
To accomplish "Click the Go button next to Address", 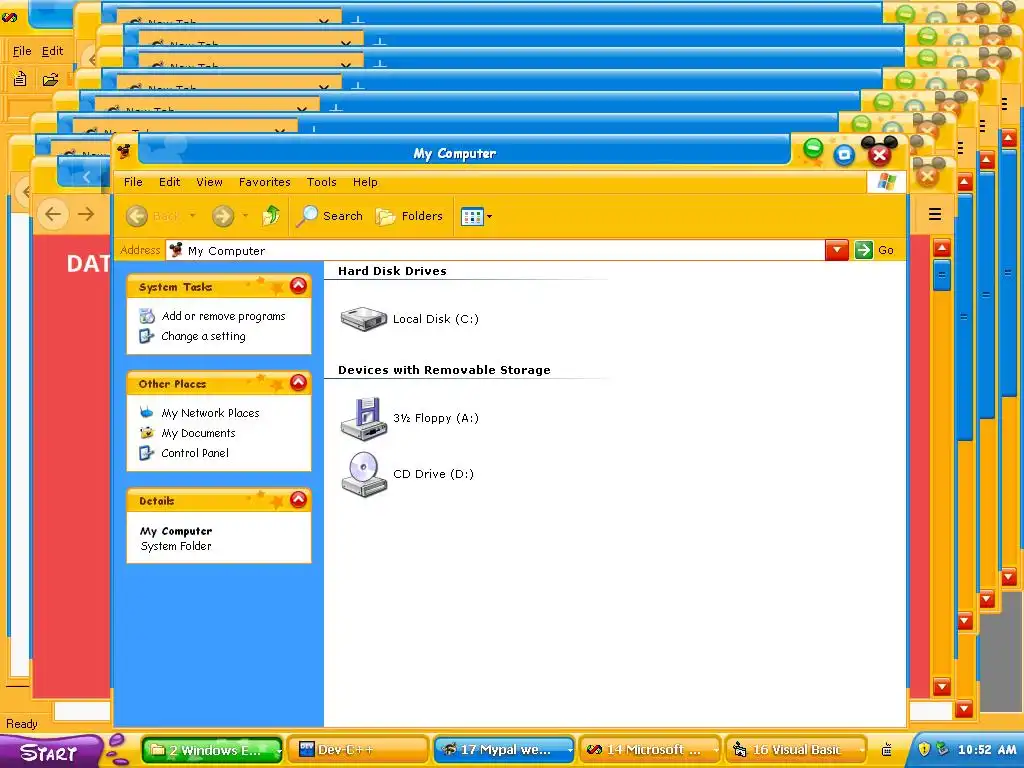I will pyautogui.click(x=875, y=250).
